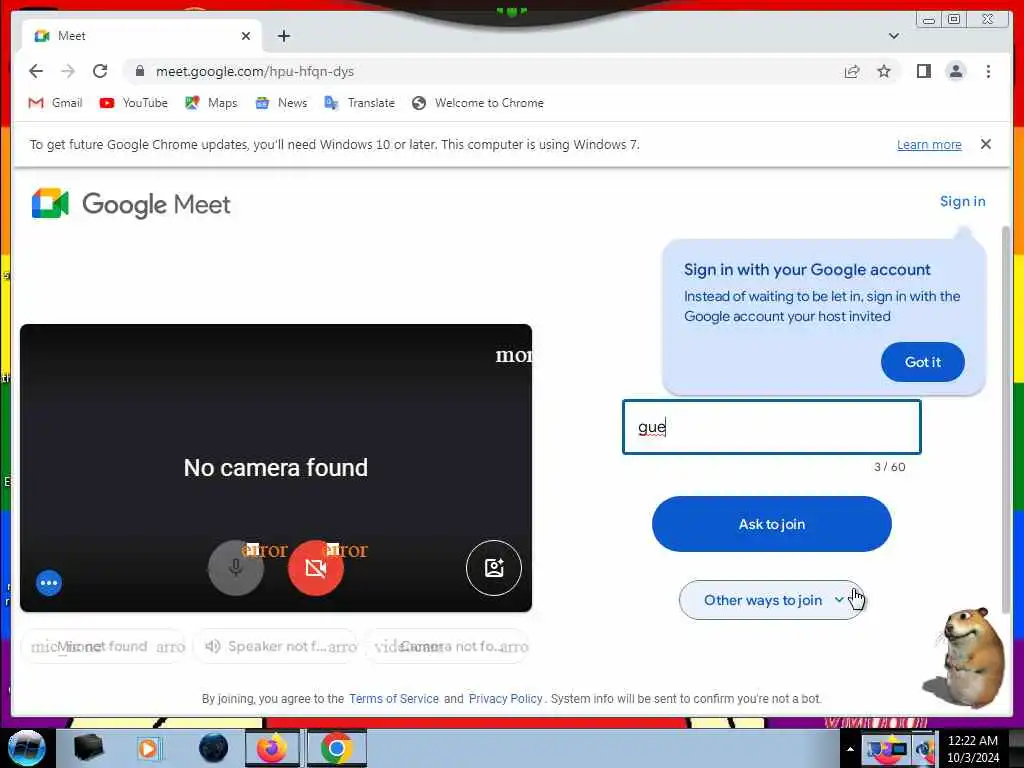Open Terms of Service link
Screen dimensions: 1024x768
tap(394, 699)
